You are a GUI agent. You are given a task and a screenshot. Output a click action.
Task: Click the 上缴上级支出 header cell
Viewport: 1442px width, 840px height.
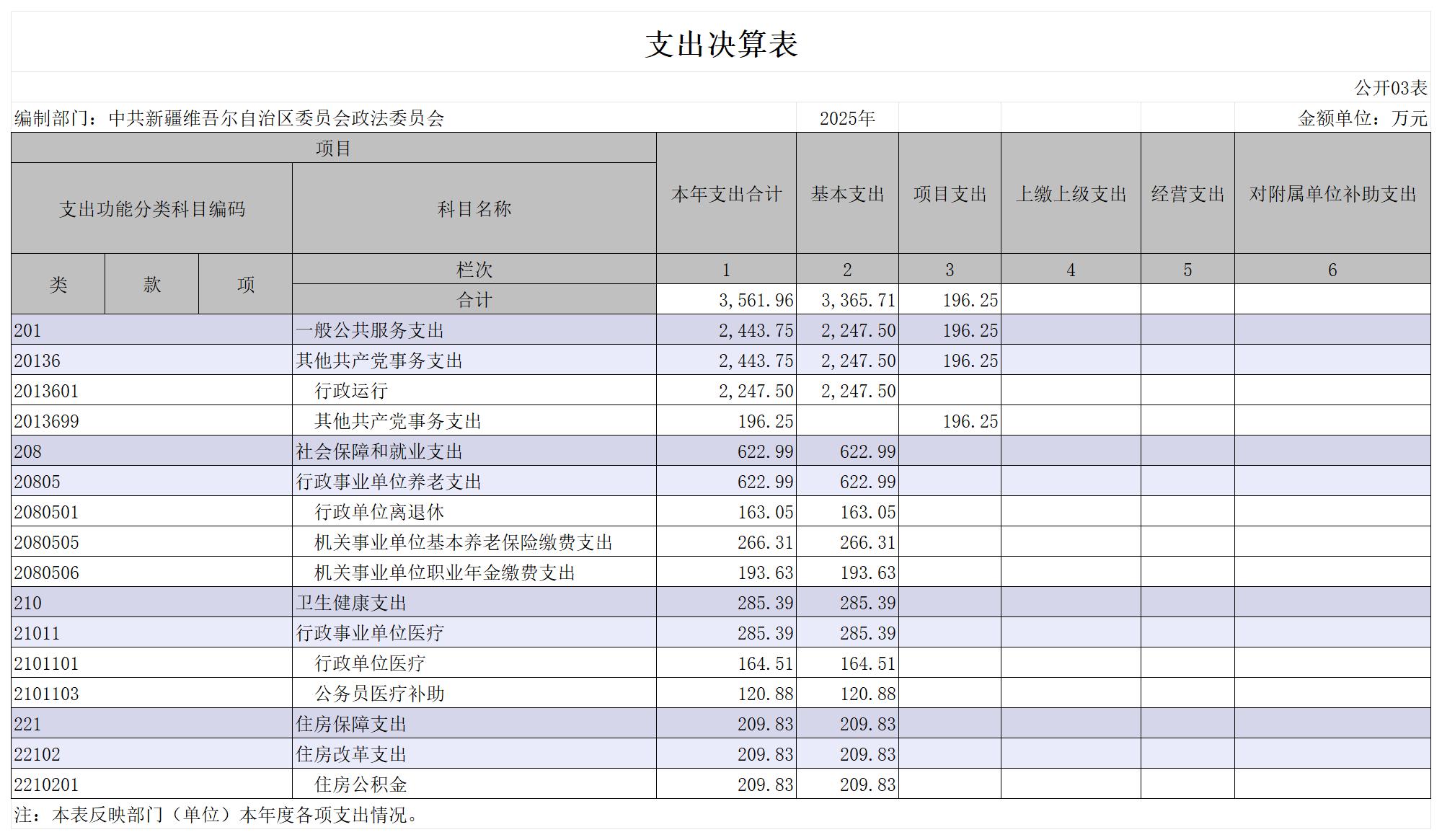tap(1071, 193)
